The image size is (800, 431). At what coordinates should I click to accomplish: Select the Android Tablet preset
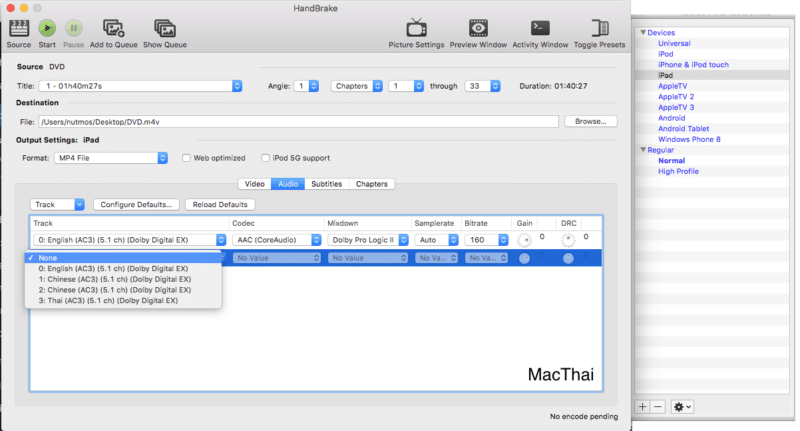point(683,129)
